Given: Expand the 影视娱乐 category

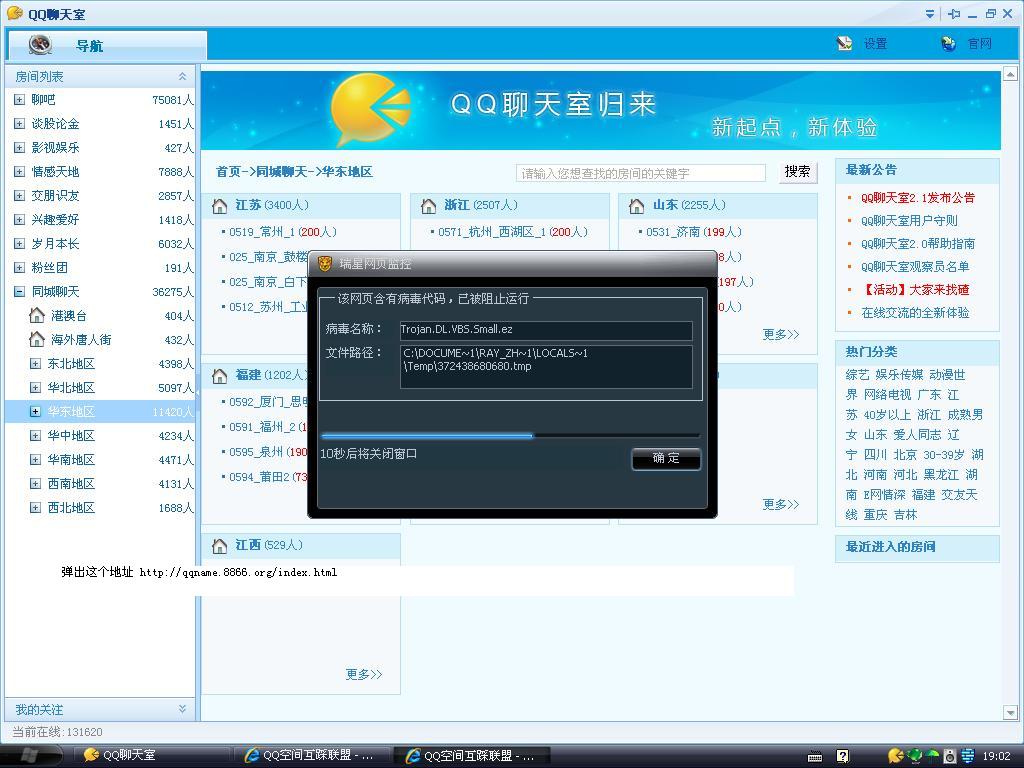Looking at the screenshot, I should [x=20, y=148].
